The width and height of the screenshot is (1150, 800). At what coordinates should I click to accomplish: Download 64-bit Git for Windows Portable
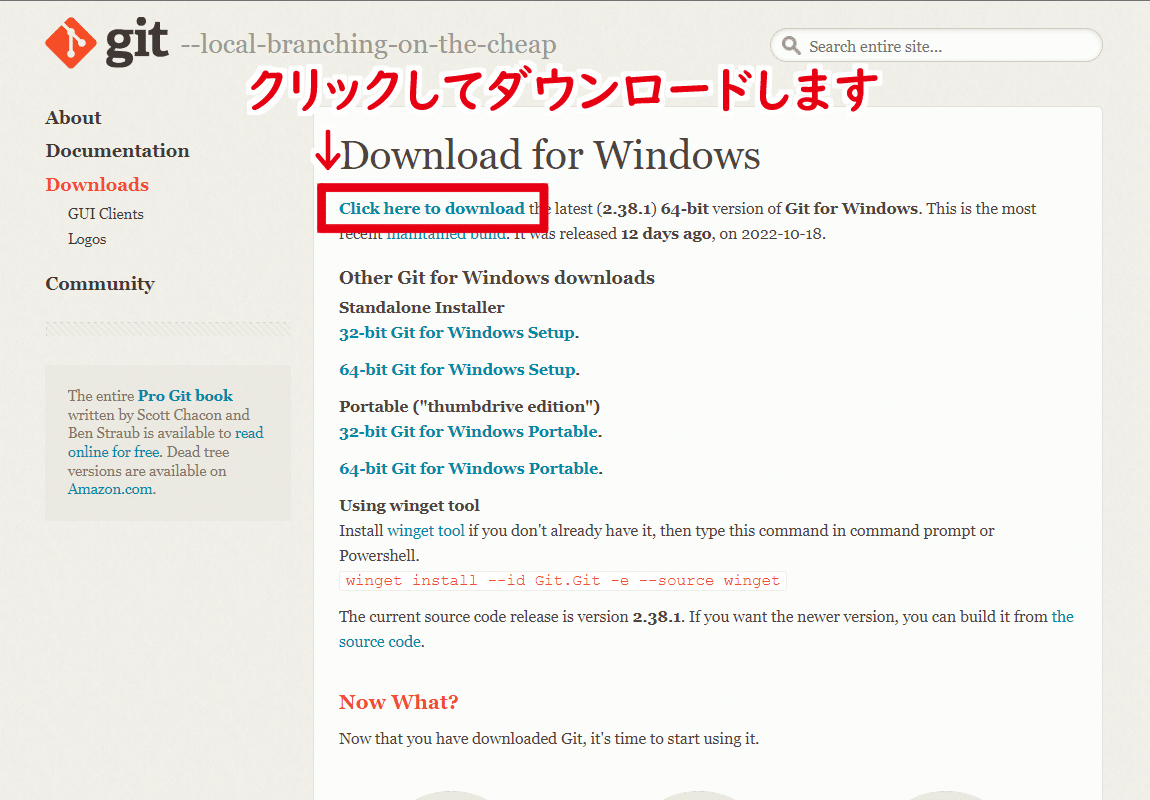coord(469,469)
